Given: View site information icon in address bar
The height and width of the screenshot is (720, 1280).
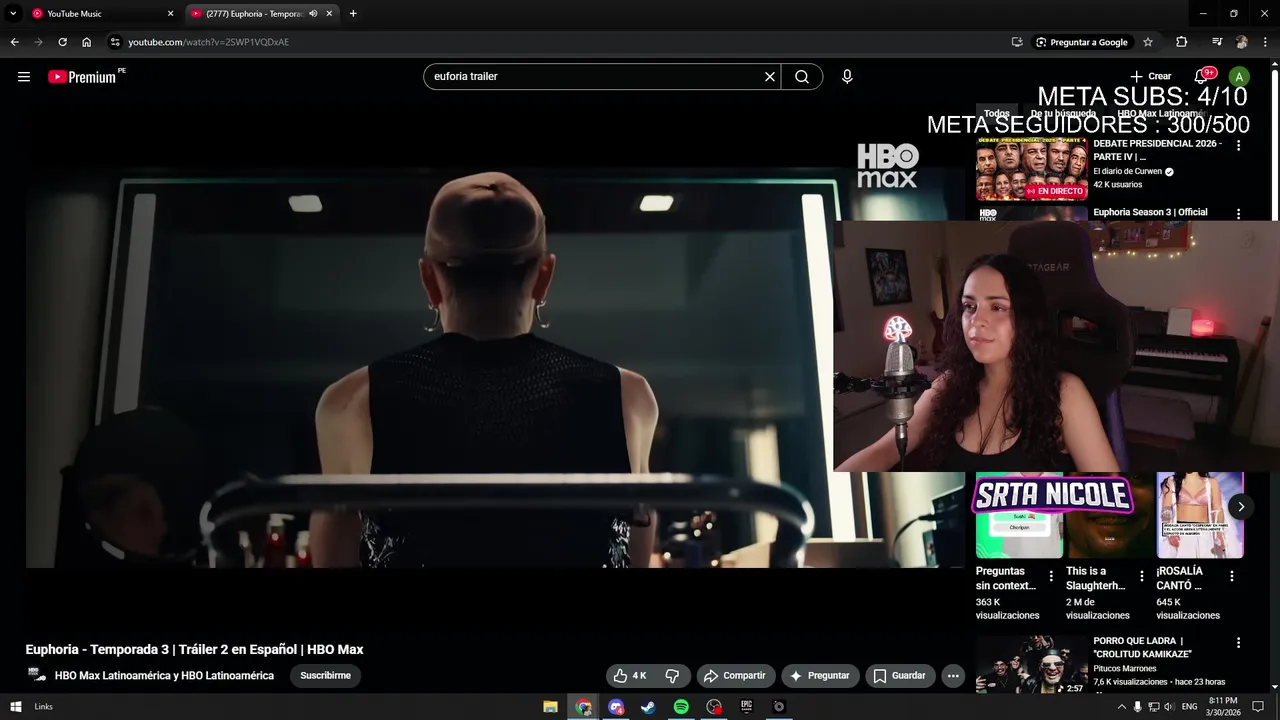Looking at the screenshot, I should click(x=115, y=42).
